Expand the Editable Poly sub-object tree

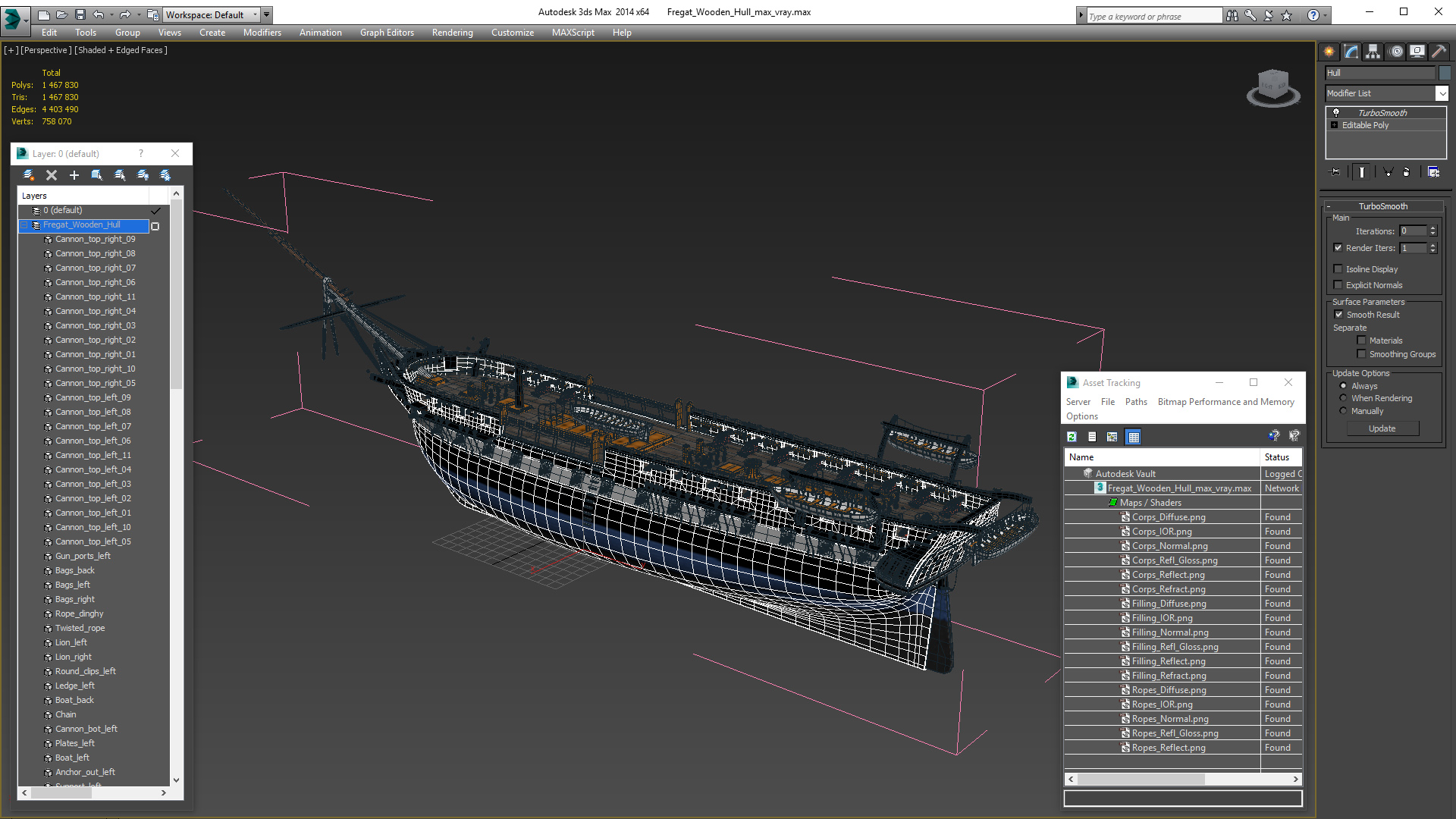point(1335,125)
